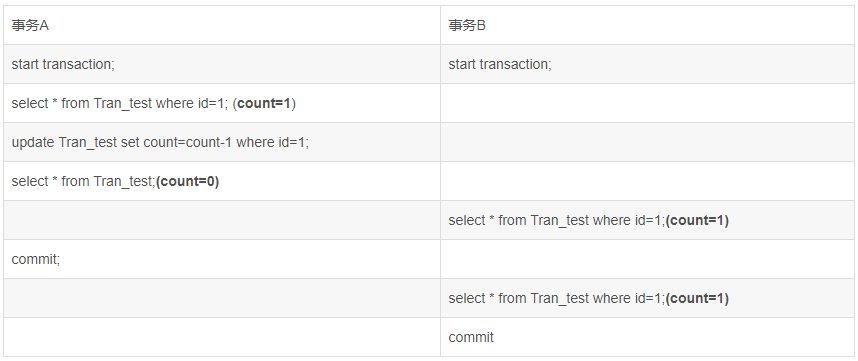Click transaction B's first select statement

point(589,220)
